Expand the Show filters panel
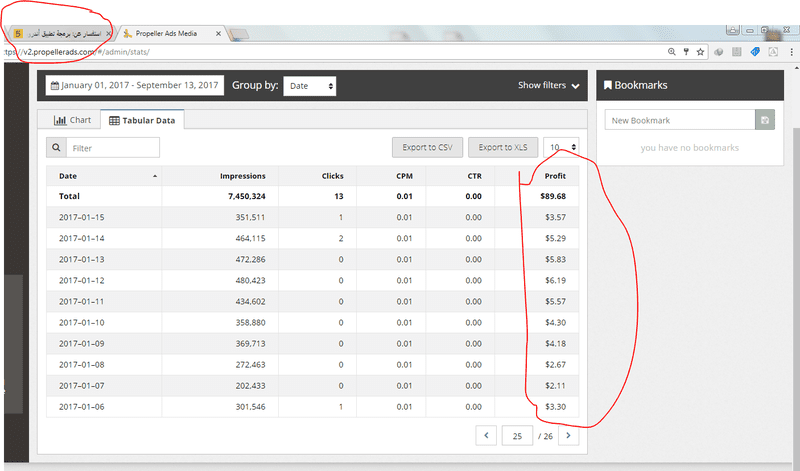Image resolution: width=800 pixels, height=471 pixels. click(x=548, y=86)
